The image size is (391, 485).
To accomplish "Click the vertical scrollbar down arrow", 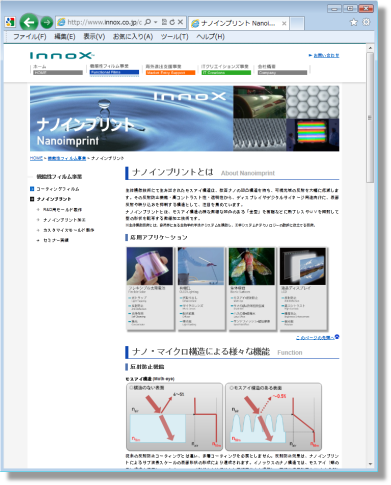I will pos(370,464).
